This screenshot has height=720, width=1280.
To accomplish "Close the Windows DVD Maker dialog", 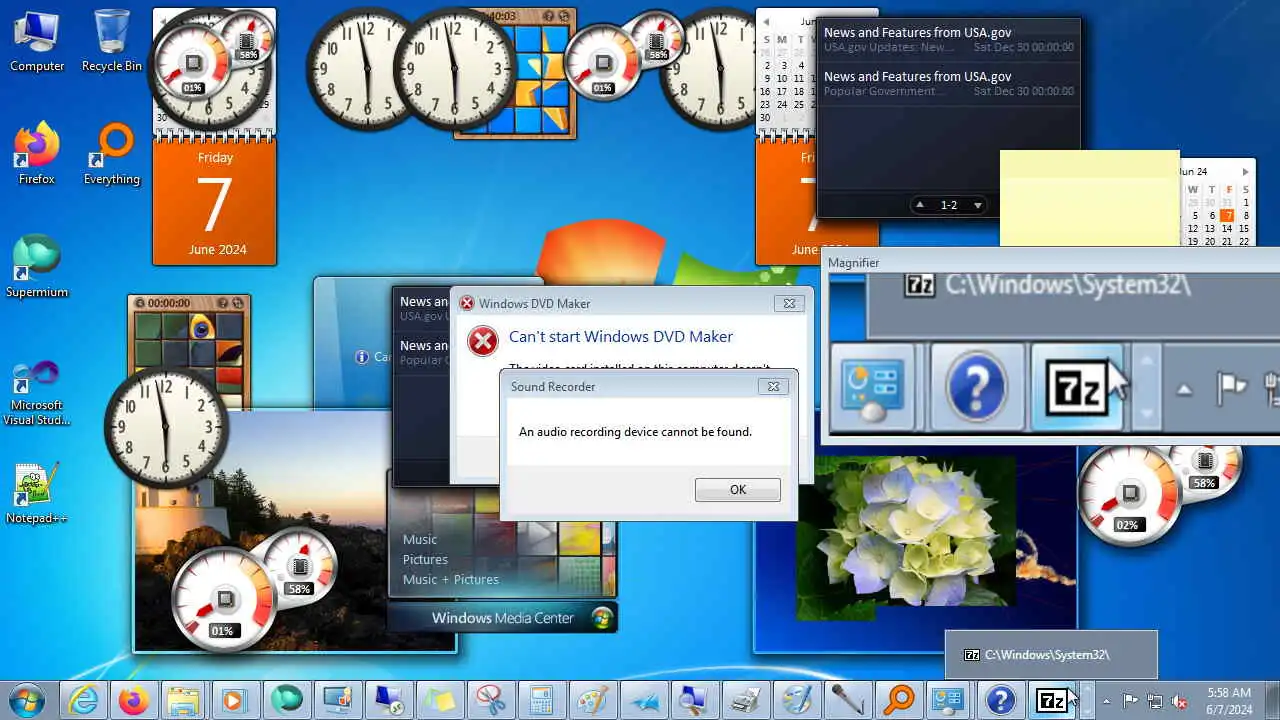I will (x=789, y=303).
